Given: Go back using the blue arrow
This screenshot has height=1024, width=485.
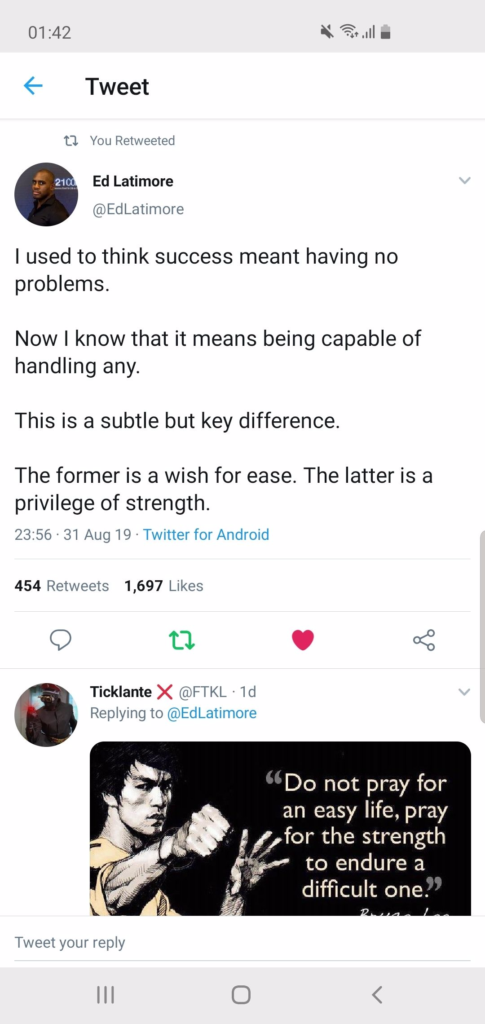Looking at the screenshot, I should 33,86.
